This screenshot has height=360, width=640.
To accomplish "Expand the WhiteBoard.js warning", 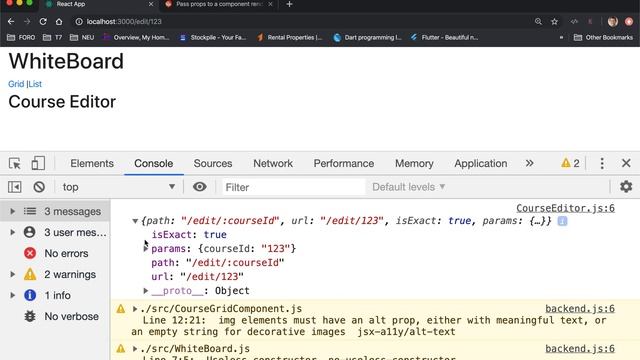I will click(x=135, y=349).
